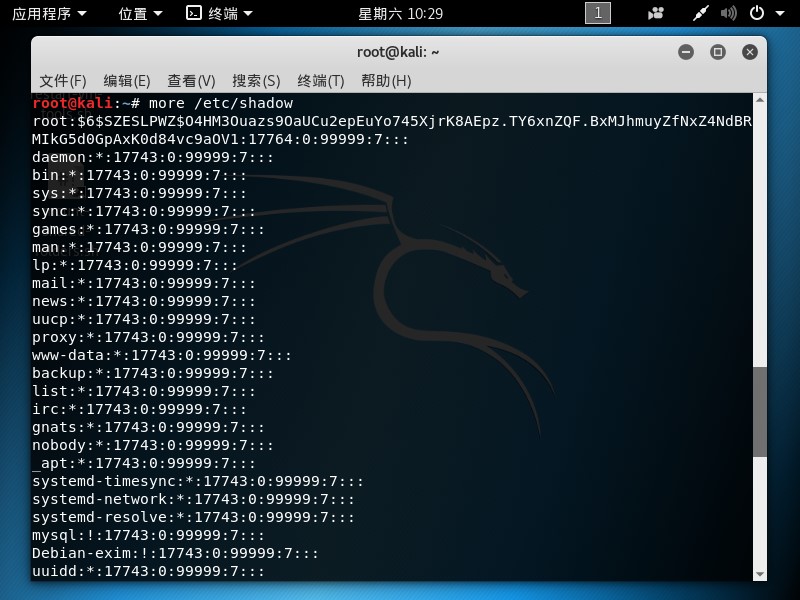Click the daemon:*:17743 line
This screenshot has height=600, width=800.
(x=153, y=157)
